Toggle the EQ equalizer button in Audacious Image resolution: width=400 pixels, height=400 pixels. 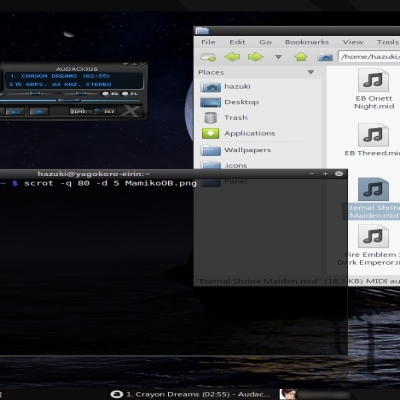110,94
